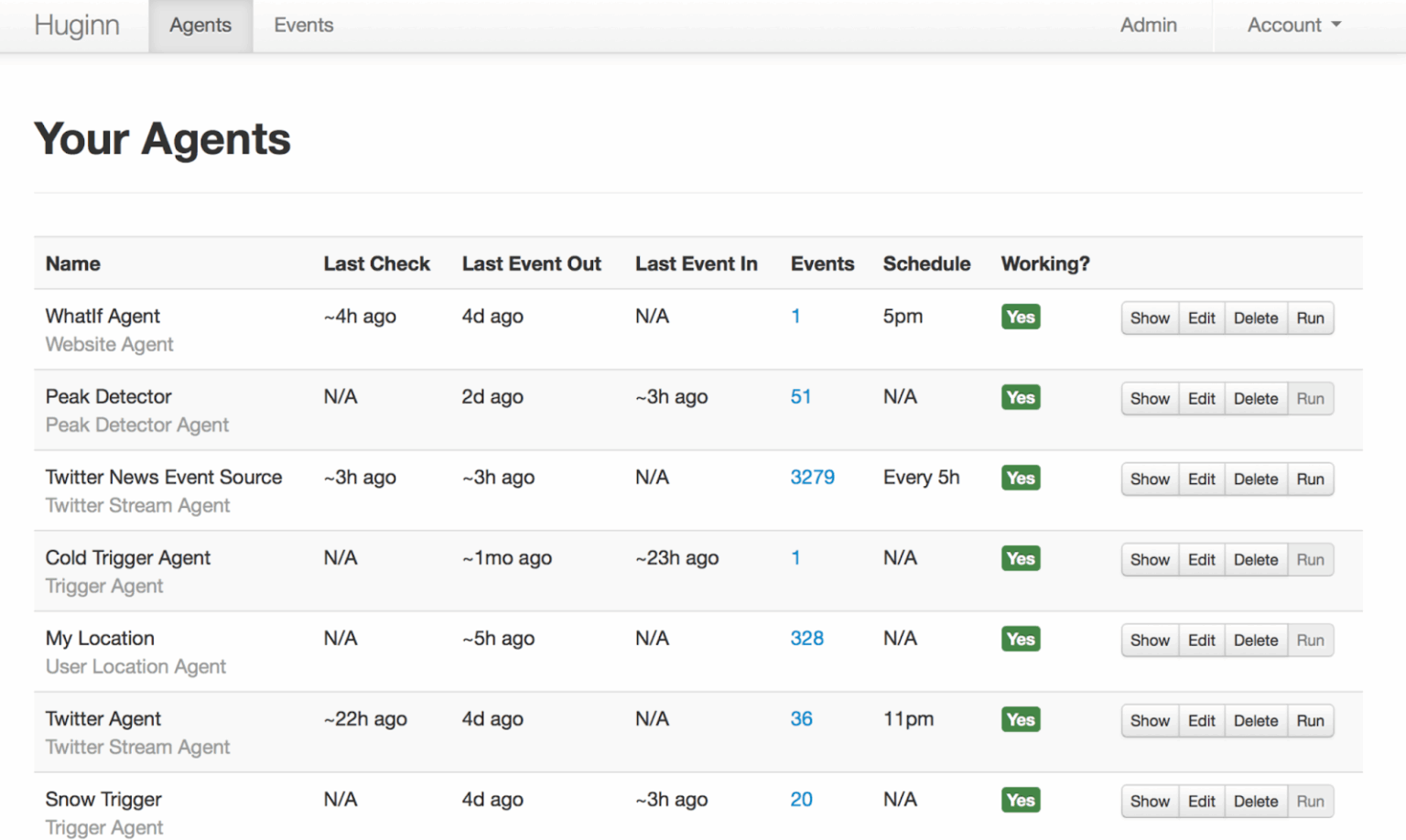Click the single event link of WhatIf Agent
The height and width of the screenshot is (840, 1406).
coord(795,316)
